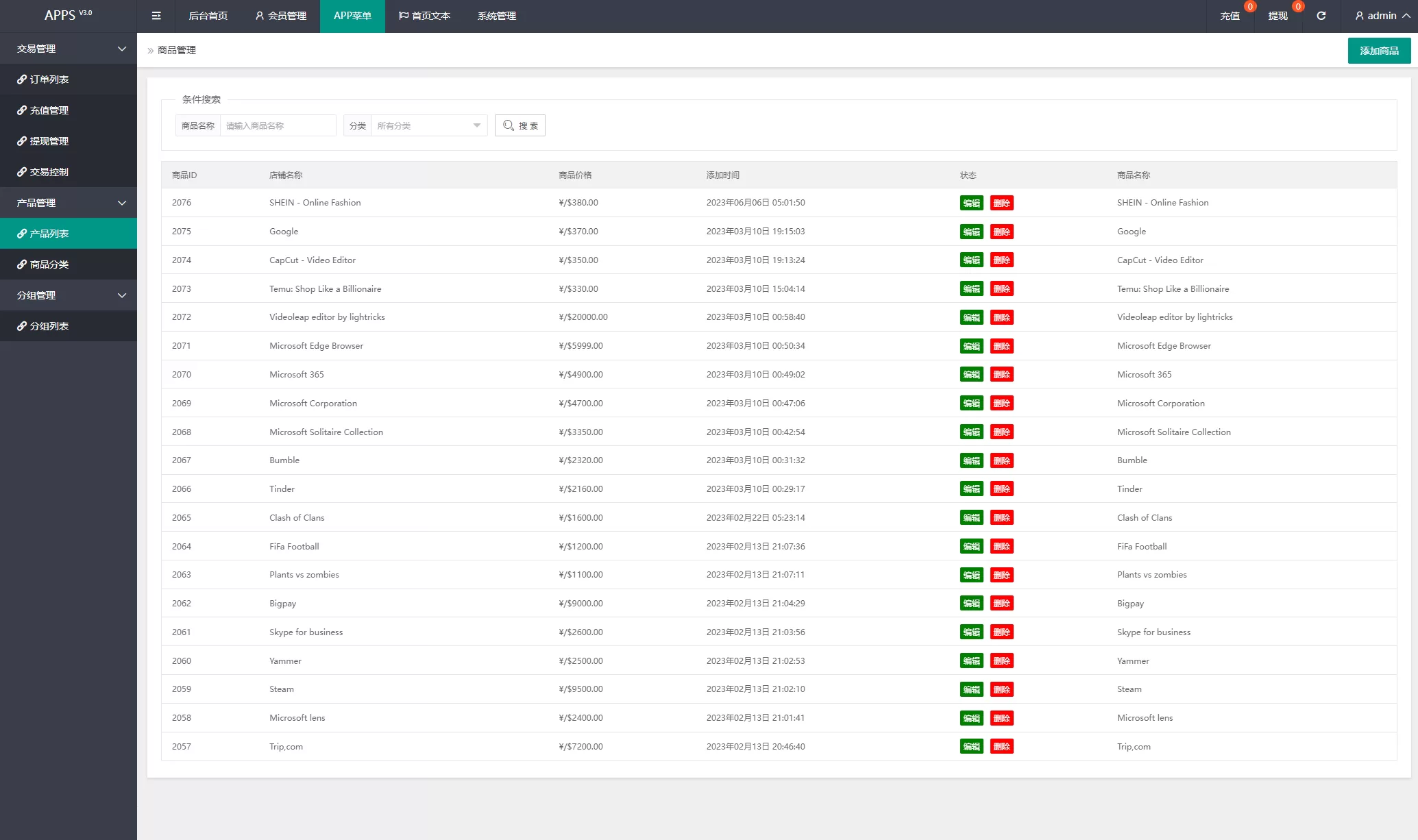Click green edit button for Google row
Screen dimensions: 1418x840
pyautogui.click(x=971, y=232)
